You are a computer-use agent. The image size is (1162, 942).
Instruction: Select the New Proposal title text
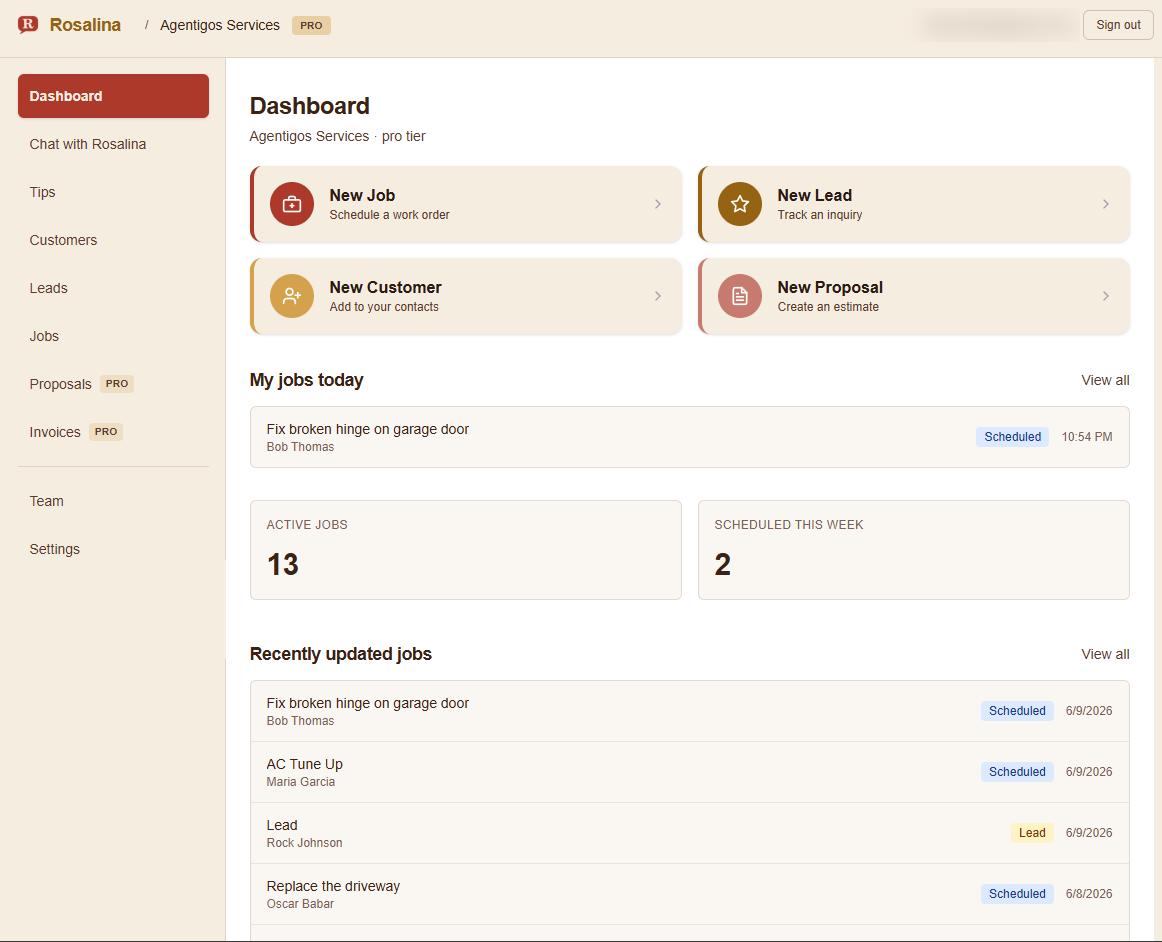tap(830, 287)
